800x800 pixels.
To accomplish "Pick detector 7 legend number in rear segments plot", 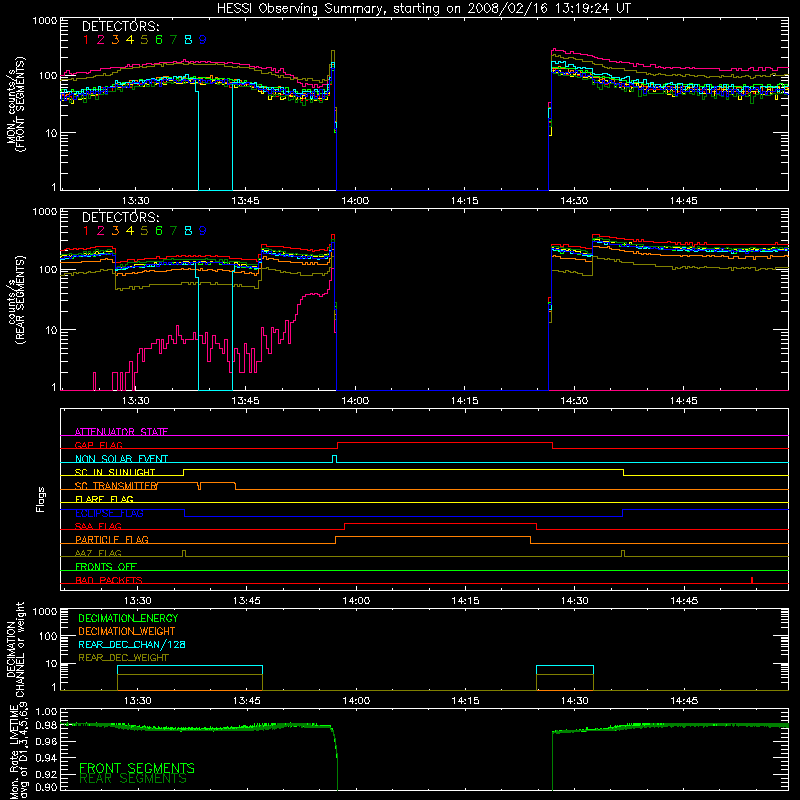I will [173, 231].
